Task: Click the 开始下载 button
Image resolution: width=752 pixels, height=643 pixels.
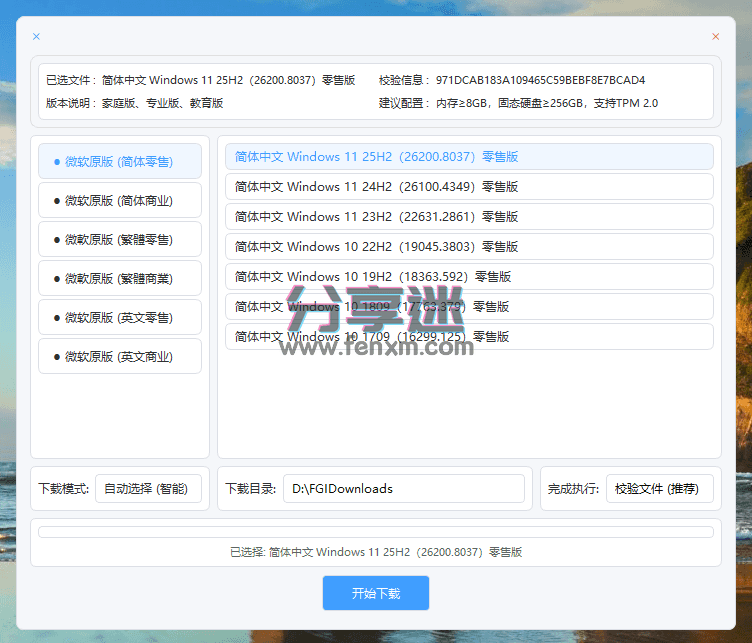Action: 376,593
